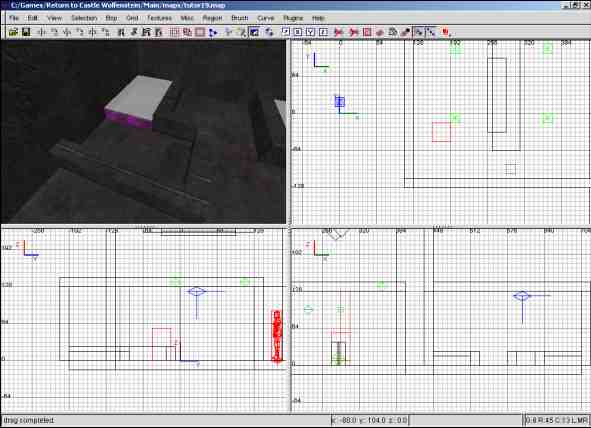Click the weld patch points icon
The width and height of the screenshot is (591, 428).
[405, 32]
